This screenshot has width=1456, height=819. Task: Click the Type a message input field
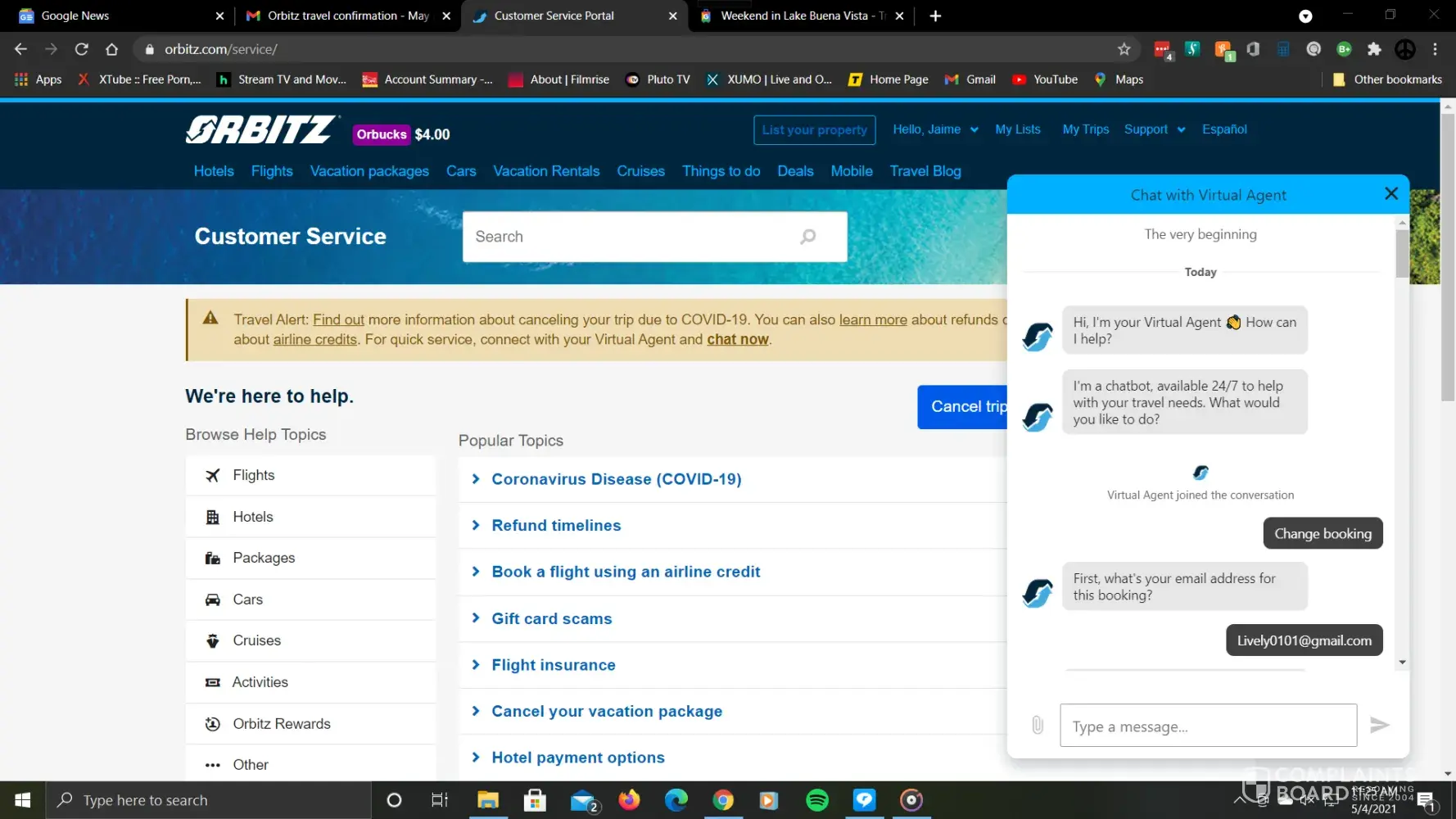pos(1208,726)
